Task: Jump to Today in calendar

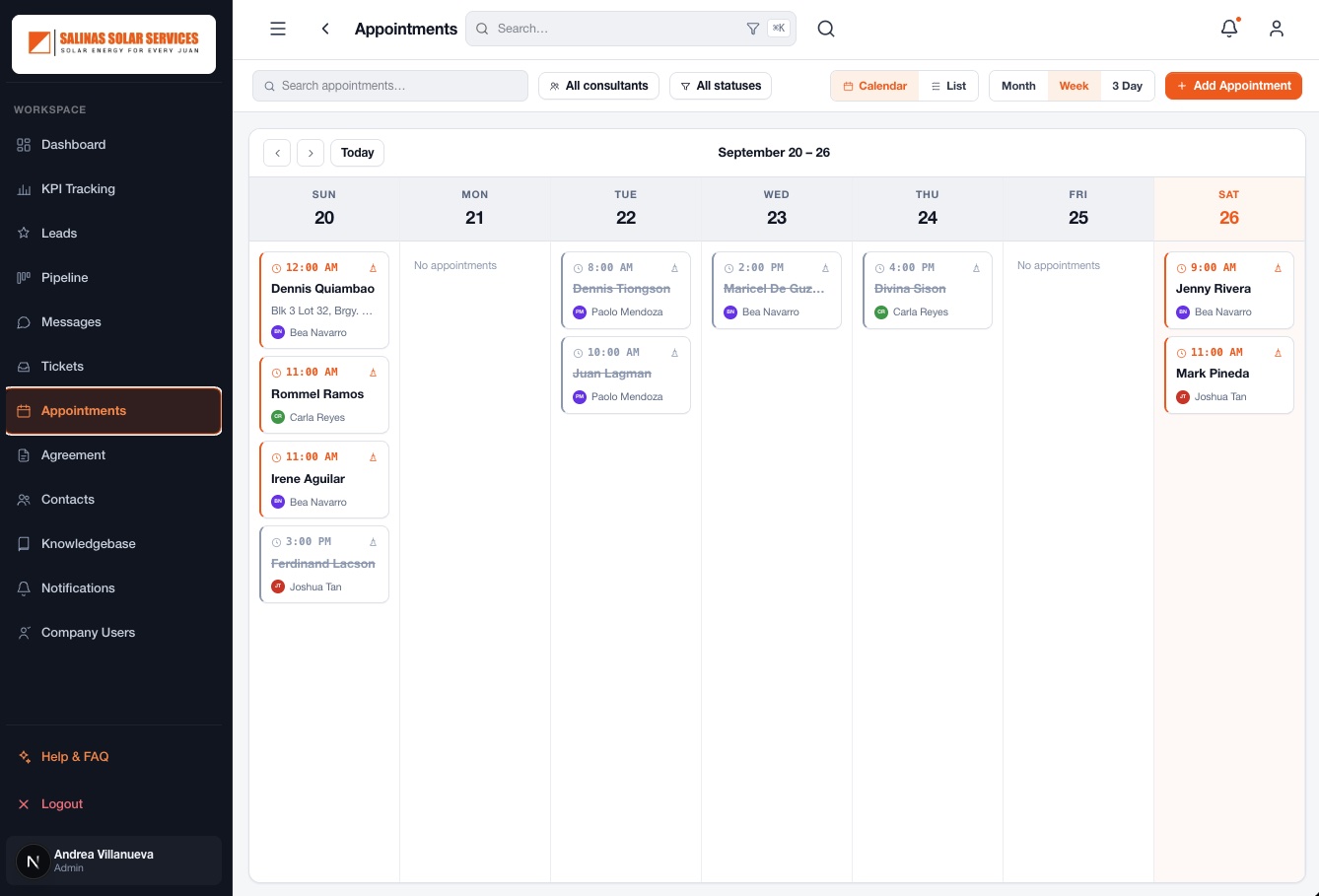Action: point(357,153)
